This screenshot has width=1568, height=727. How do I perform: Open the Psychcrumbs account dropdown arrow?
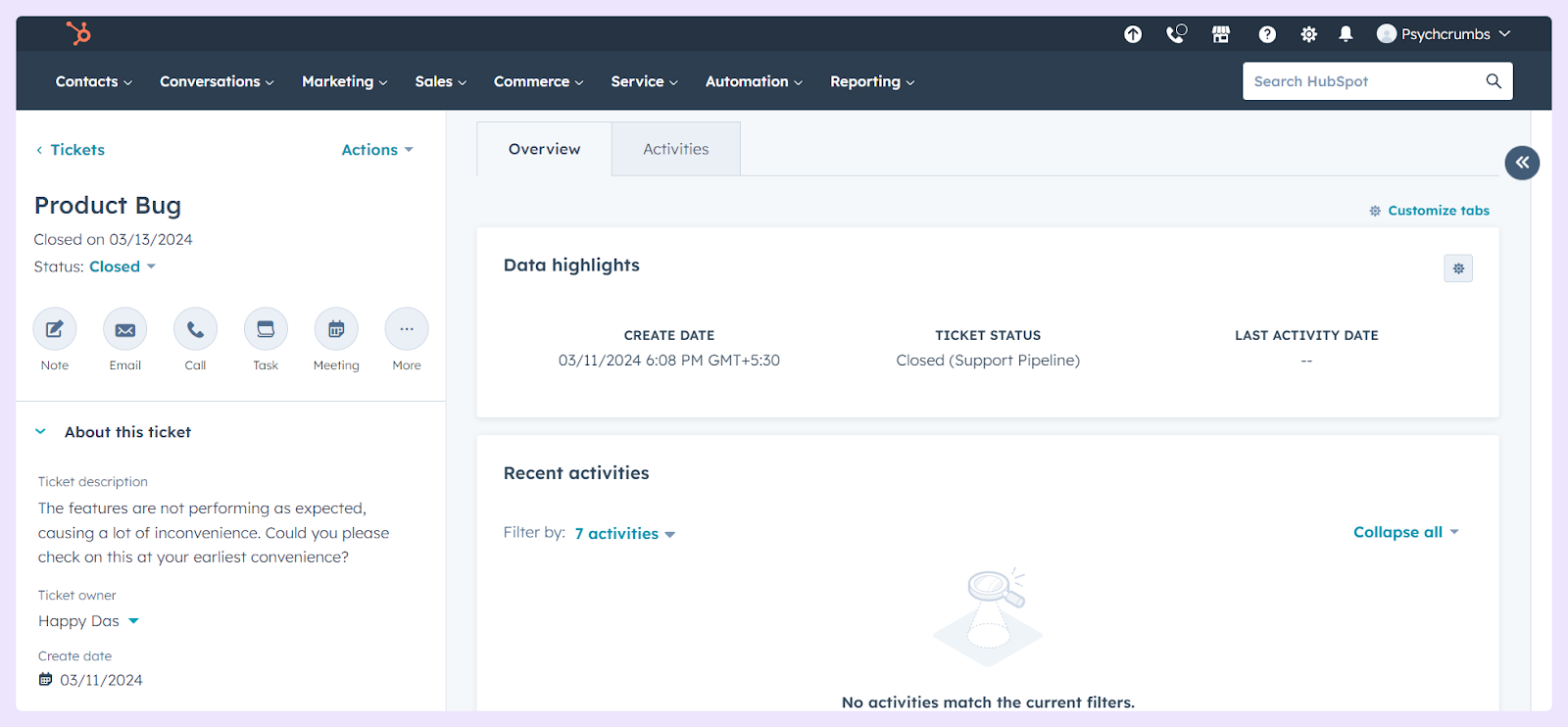(x=1504, y=33)
